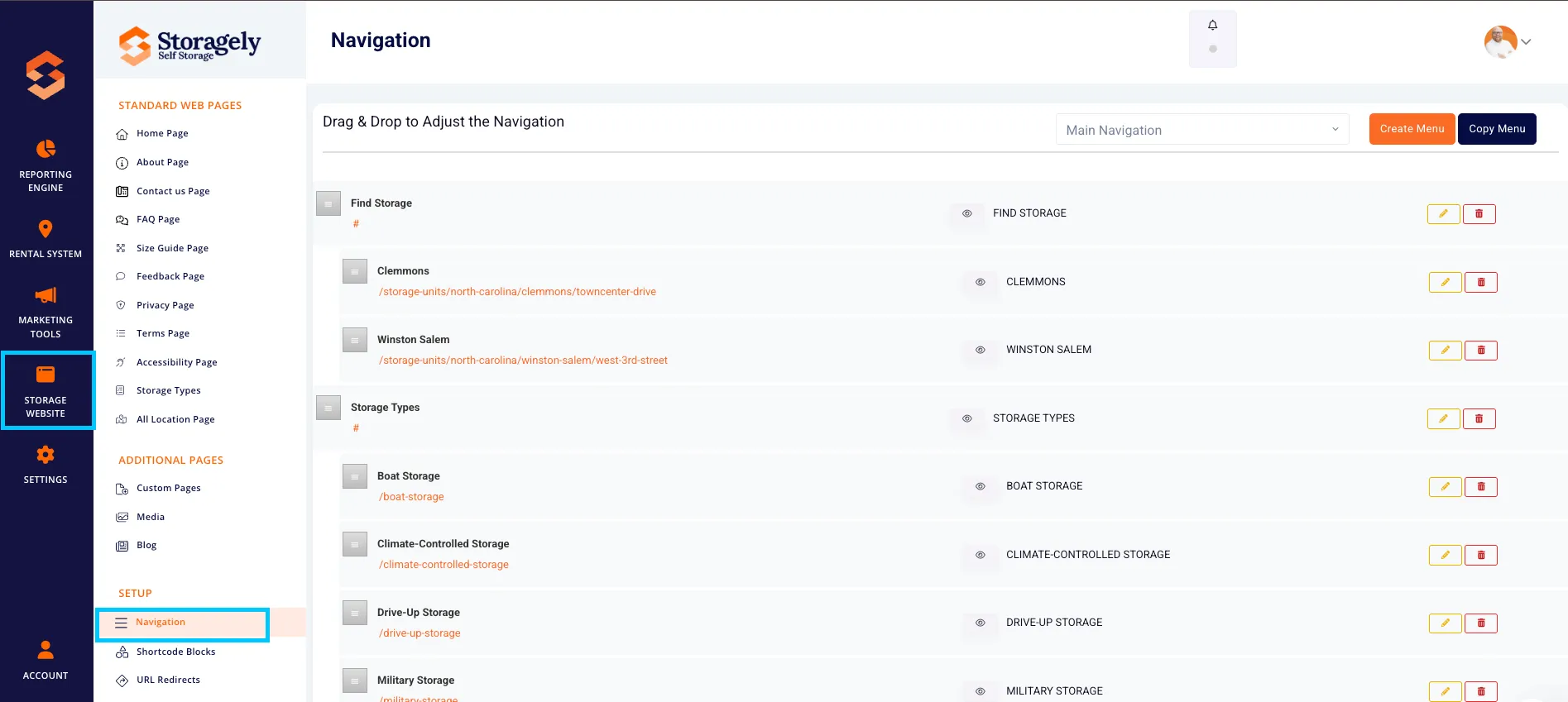Viewport: 1568px width, 702px height.
Task: Edit the Boat Storage menu item
Action: point(1445,487)
